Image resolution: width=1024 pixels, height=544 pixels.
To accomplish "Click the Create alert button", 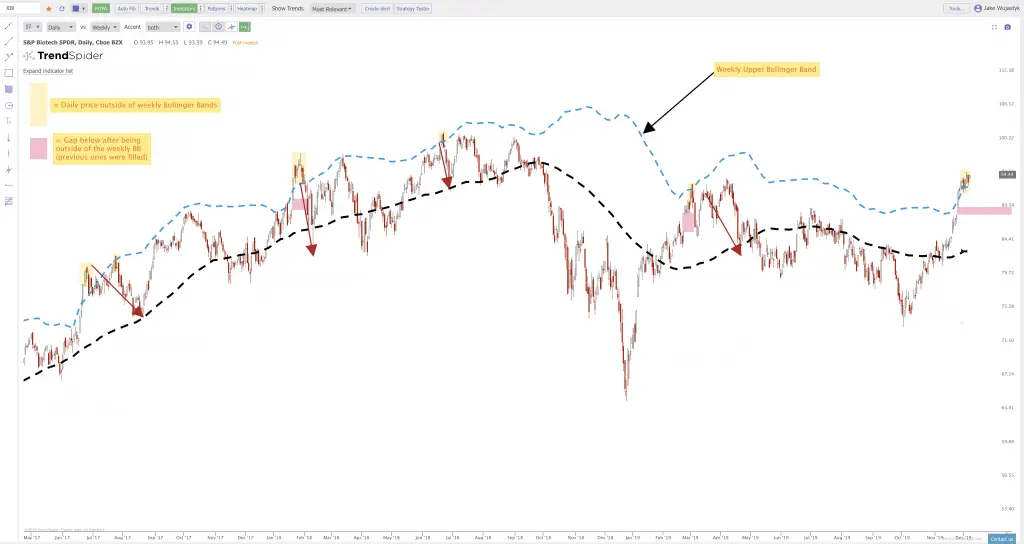I will (377, 8).
